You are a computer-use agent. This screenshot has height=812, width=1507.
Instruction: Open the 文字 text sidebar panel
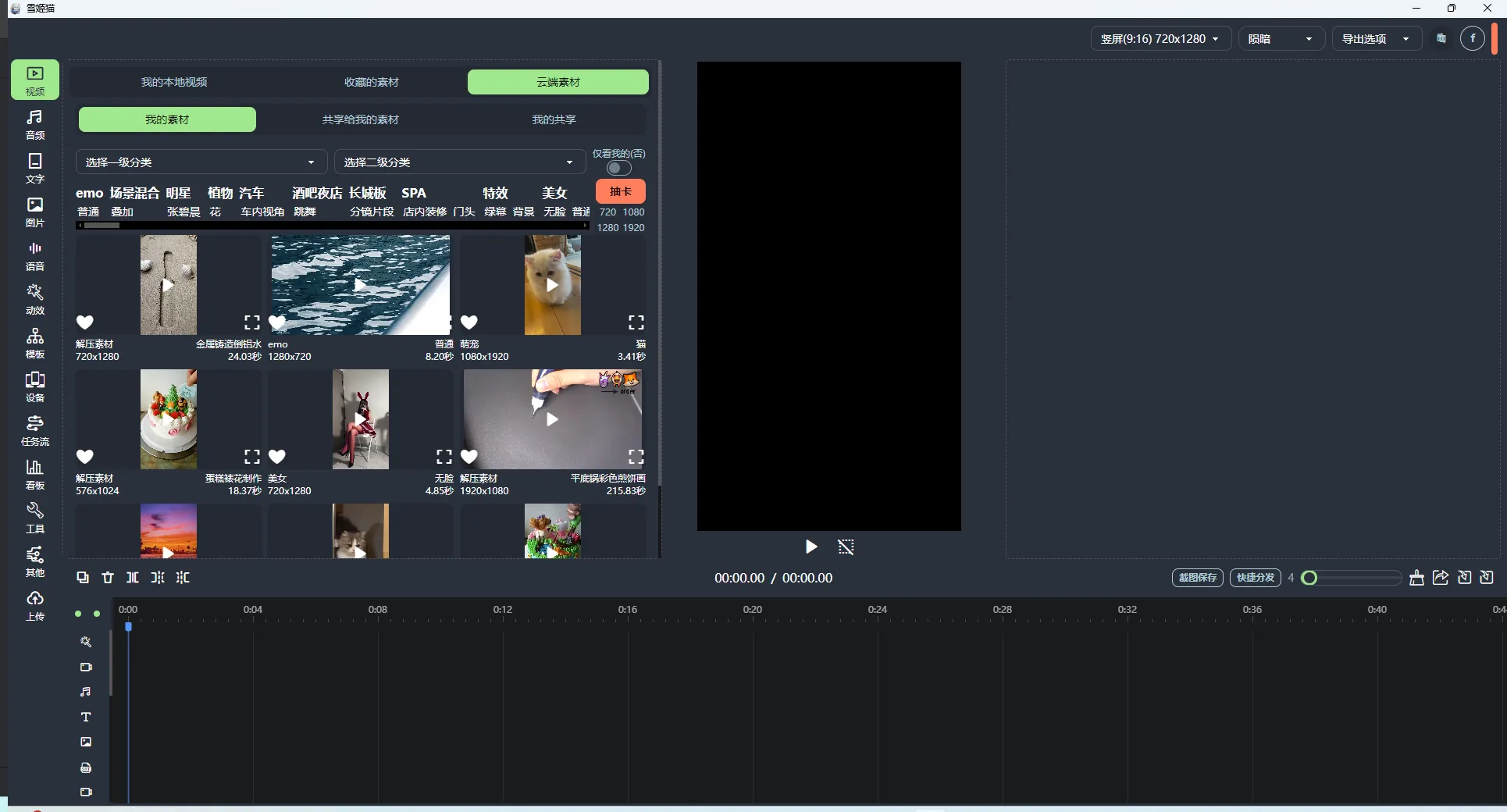point(35,167)
